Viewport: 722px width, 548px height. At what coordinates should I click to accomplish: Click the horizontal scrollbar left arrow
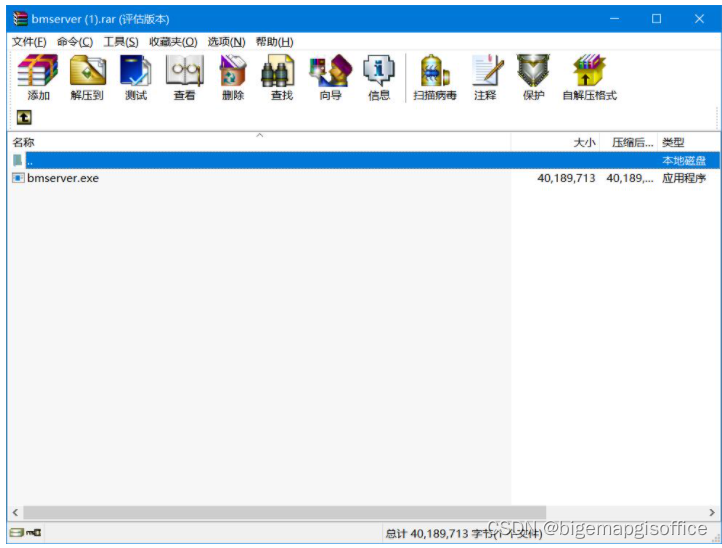(15, 512)
